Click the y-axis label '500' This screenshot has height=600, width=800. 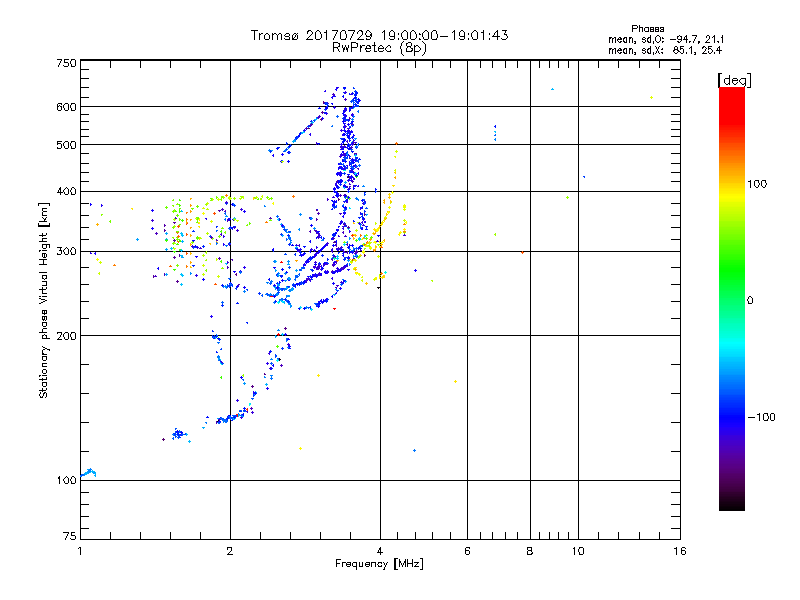click(66, 145)
